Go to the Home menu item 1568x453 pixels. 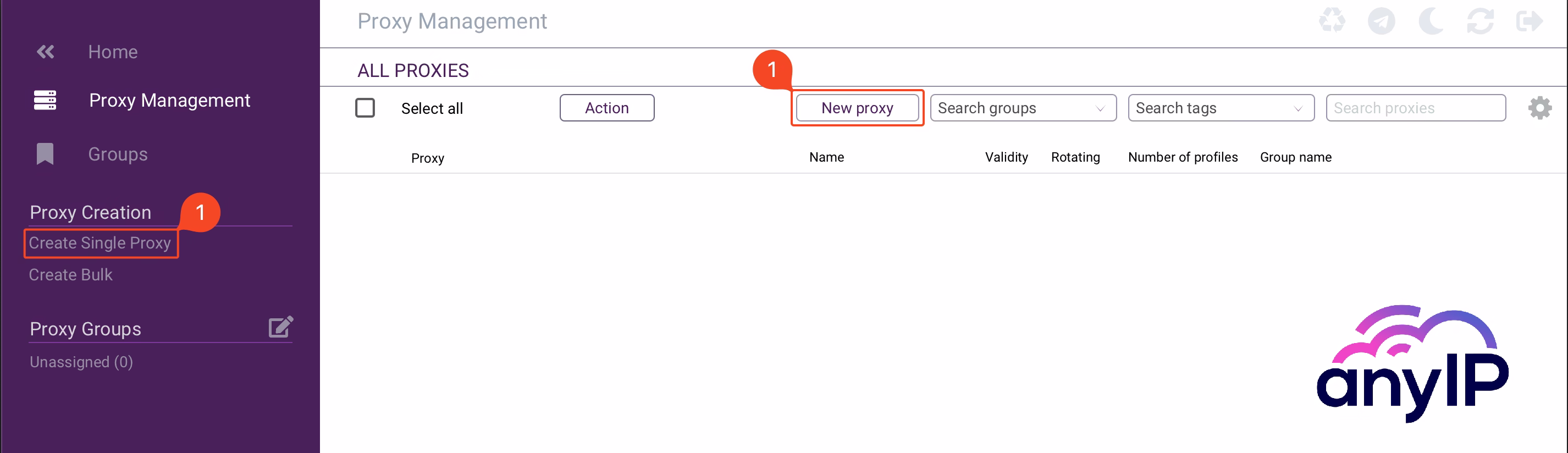pyautogui.click(x=113, y=52)
